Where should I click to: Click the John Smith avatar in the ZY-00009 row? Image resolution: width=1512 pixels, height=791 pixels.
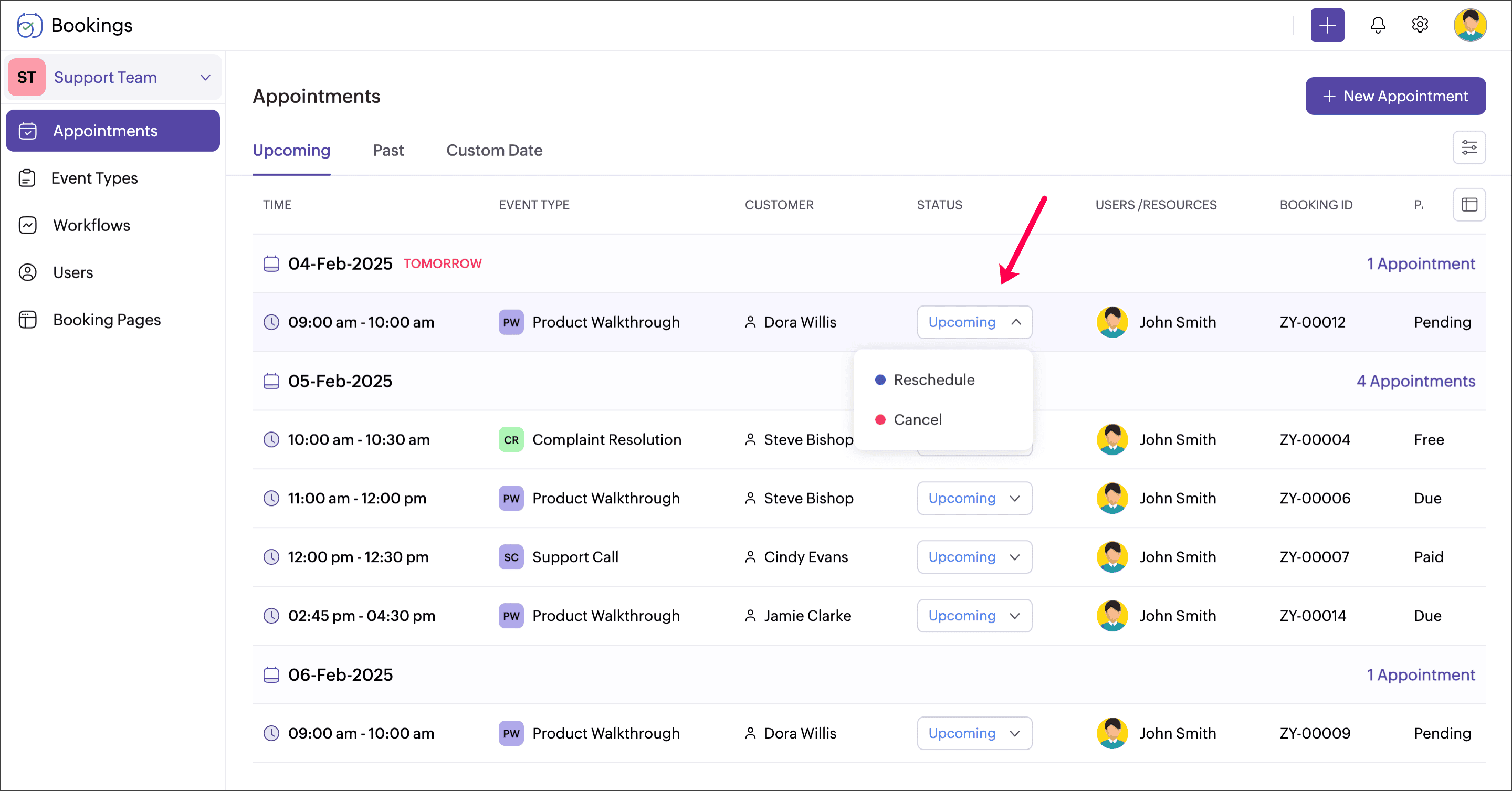click(x=1112, y=733)
